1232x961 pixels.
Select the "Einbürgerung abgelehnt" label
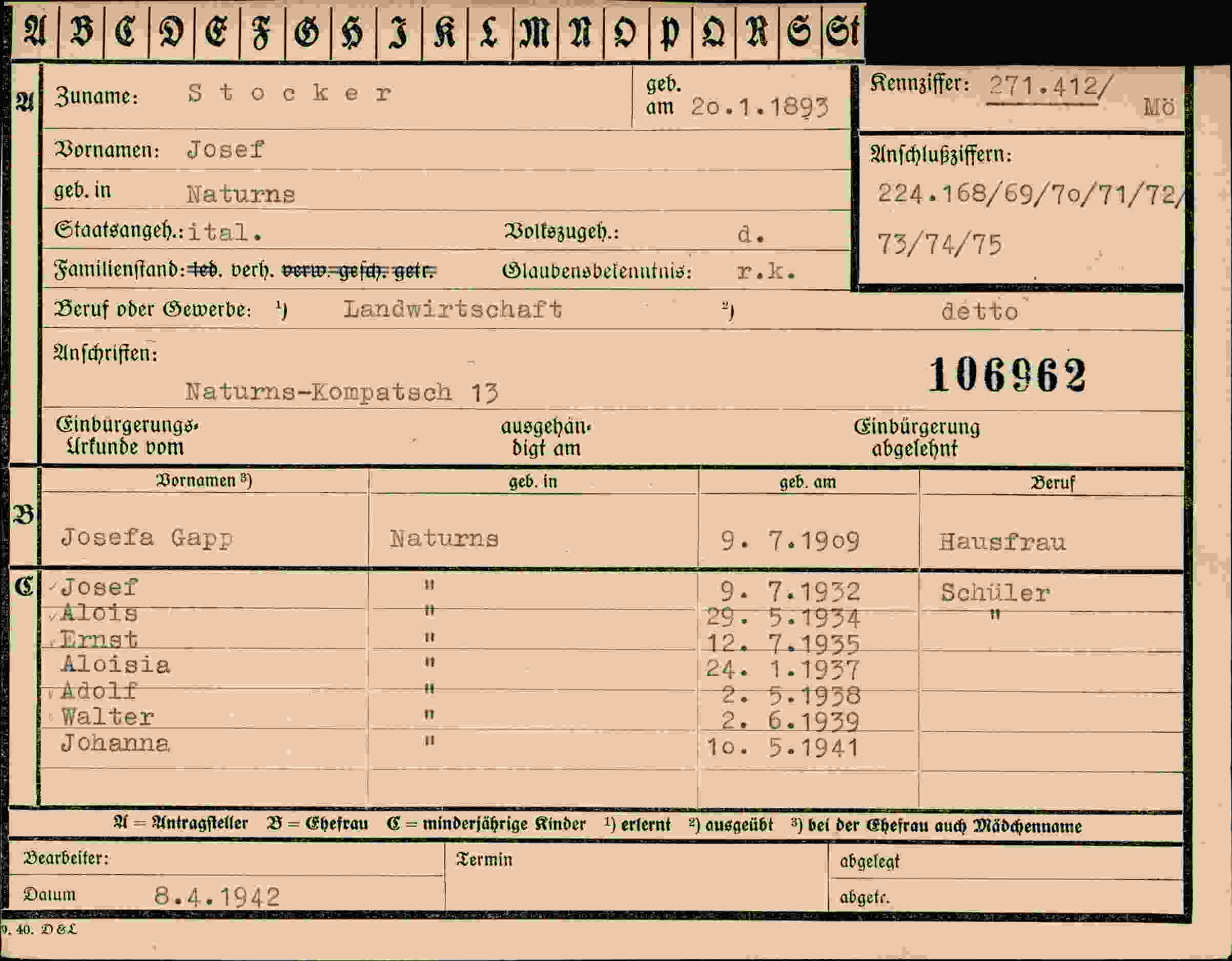click(x=916, y=437)
